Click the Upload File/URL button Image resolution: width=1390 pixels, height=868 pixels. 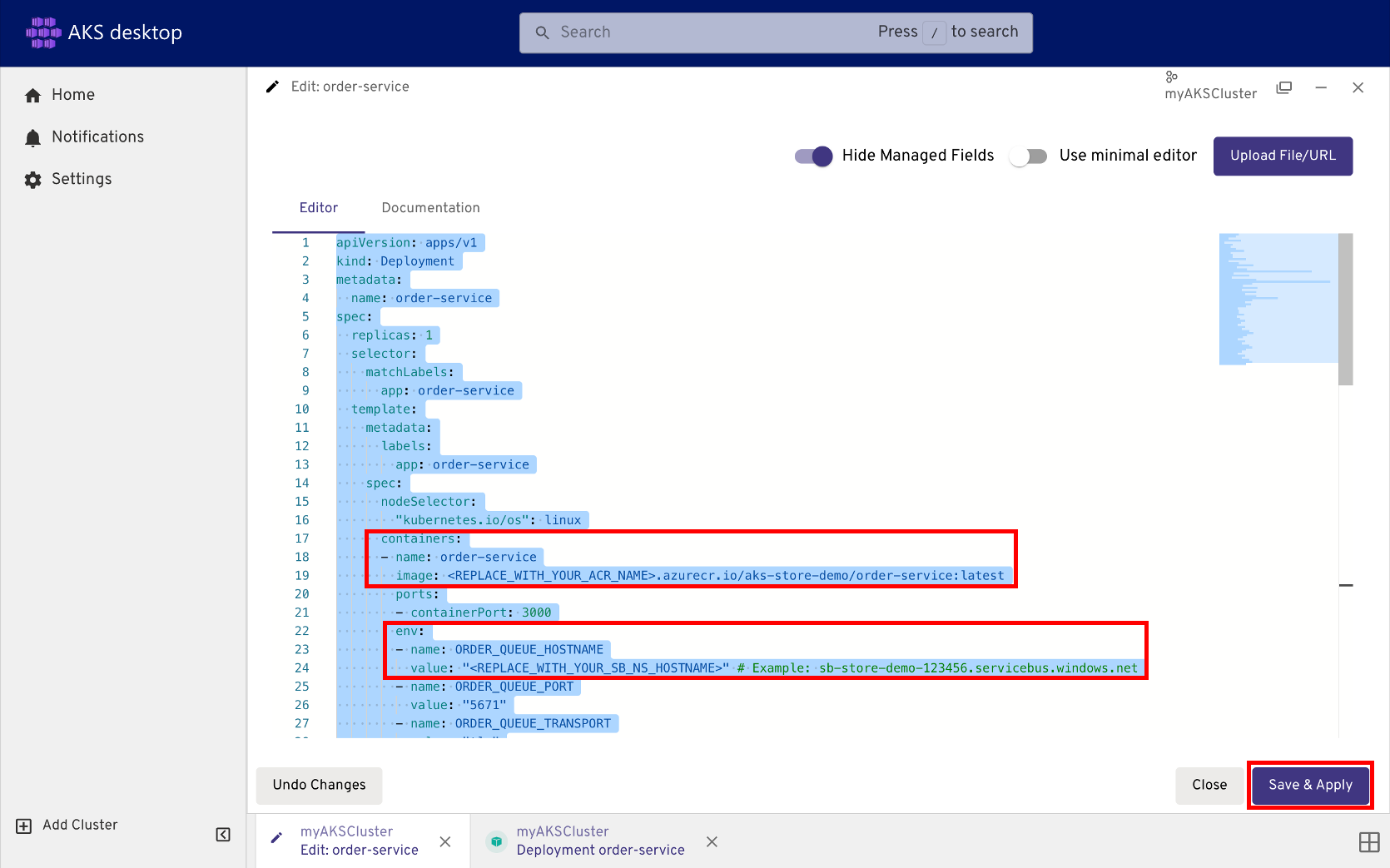pyautogui.click(x=1283, y=156)
